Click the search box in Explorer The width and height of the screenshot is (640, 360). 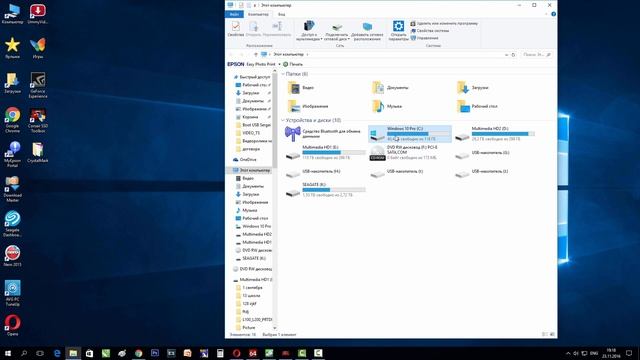tap(537, 55)
